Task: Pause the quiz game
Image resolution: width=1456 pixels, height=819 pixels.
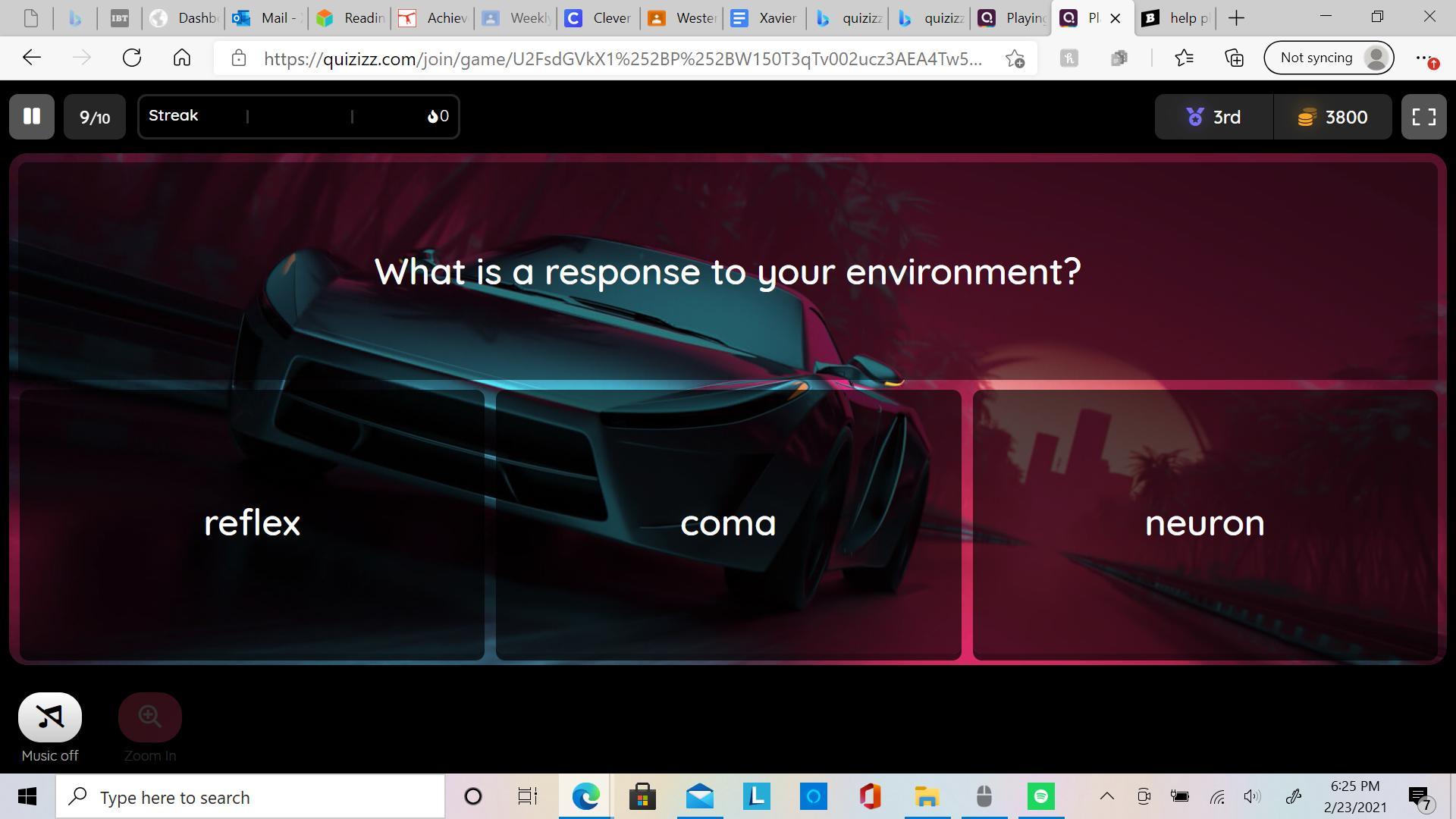Action: click(31, 117)
